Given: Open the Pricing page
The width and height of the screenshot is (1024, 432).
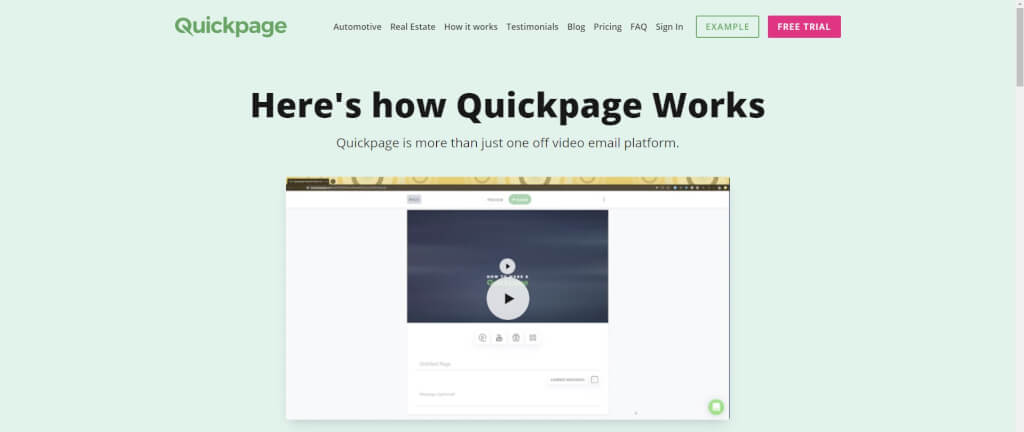Looking at the screenshot, I should 607,27.
